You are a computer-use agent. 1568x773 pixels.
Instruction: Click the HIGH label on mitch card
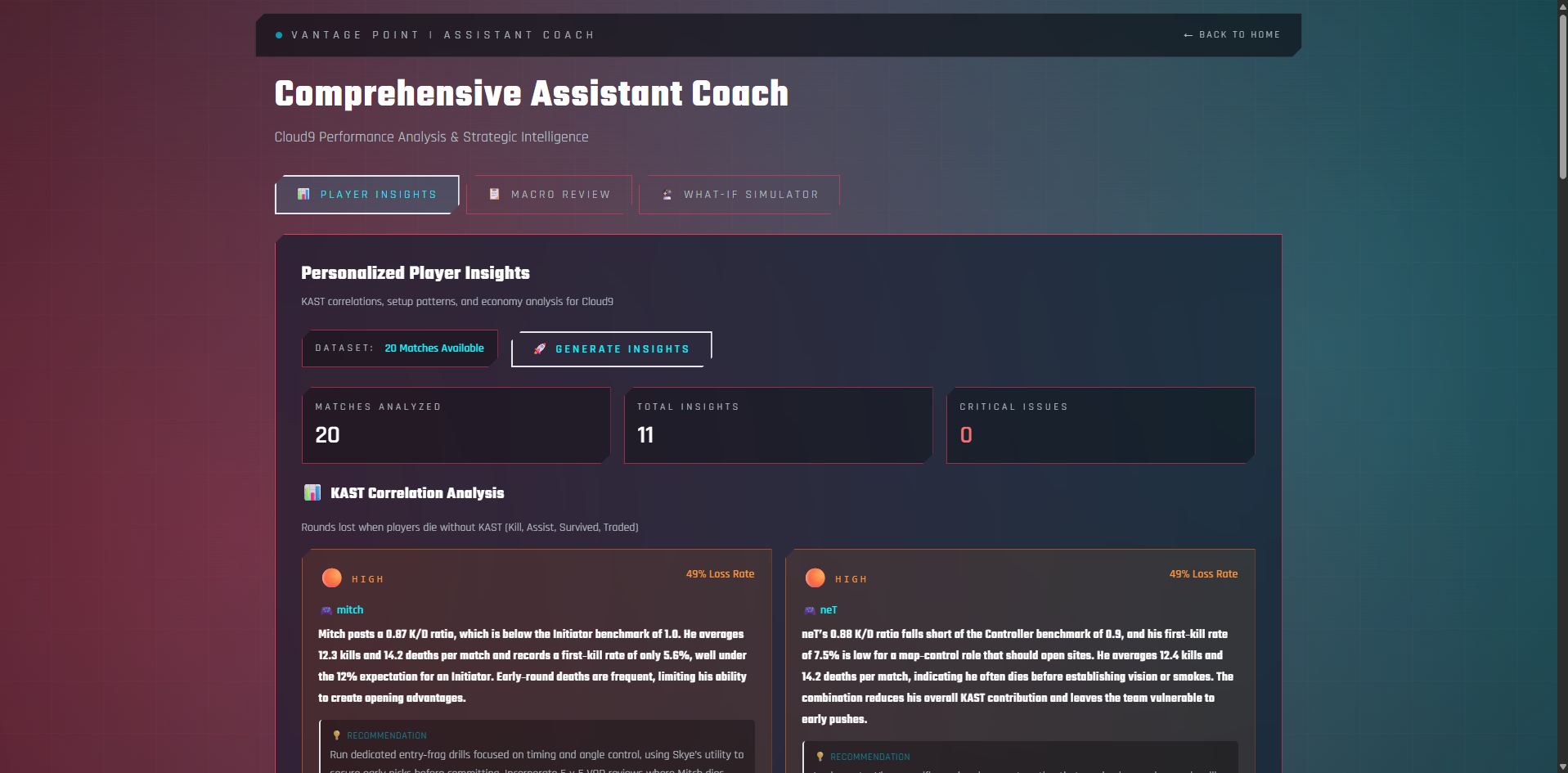click(x=368, y=579)
